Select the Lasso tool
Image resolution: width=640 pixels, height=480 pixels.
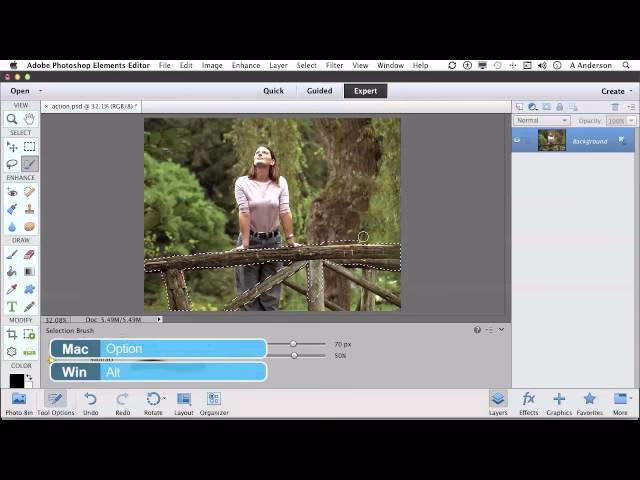pyautogui.click(x=12, y=164)
